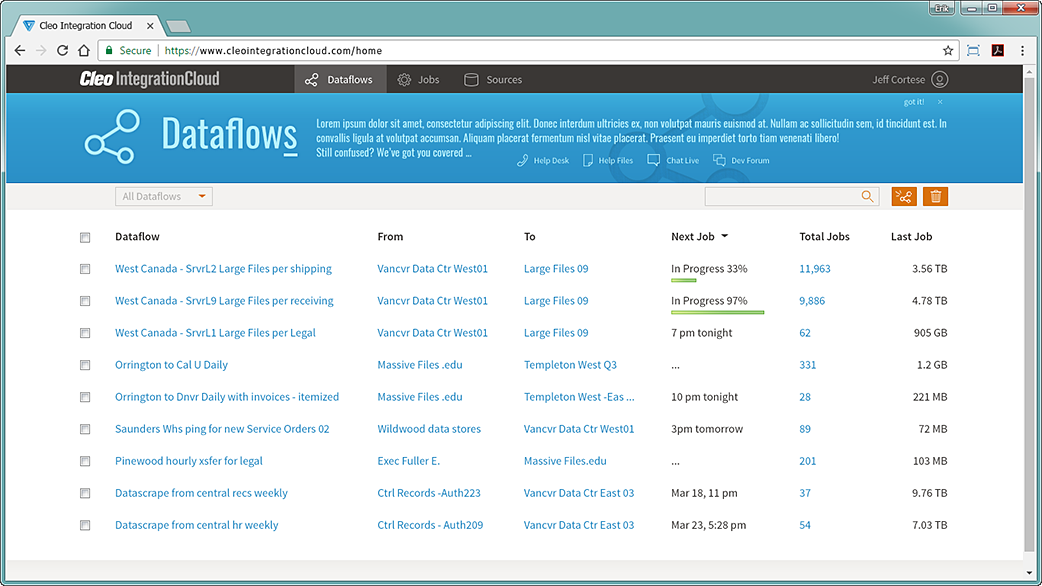Open the Help Files link
Image resolution: width=1042 pixels, height=586 pixels.
pos(608,160)
